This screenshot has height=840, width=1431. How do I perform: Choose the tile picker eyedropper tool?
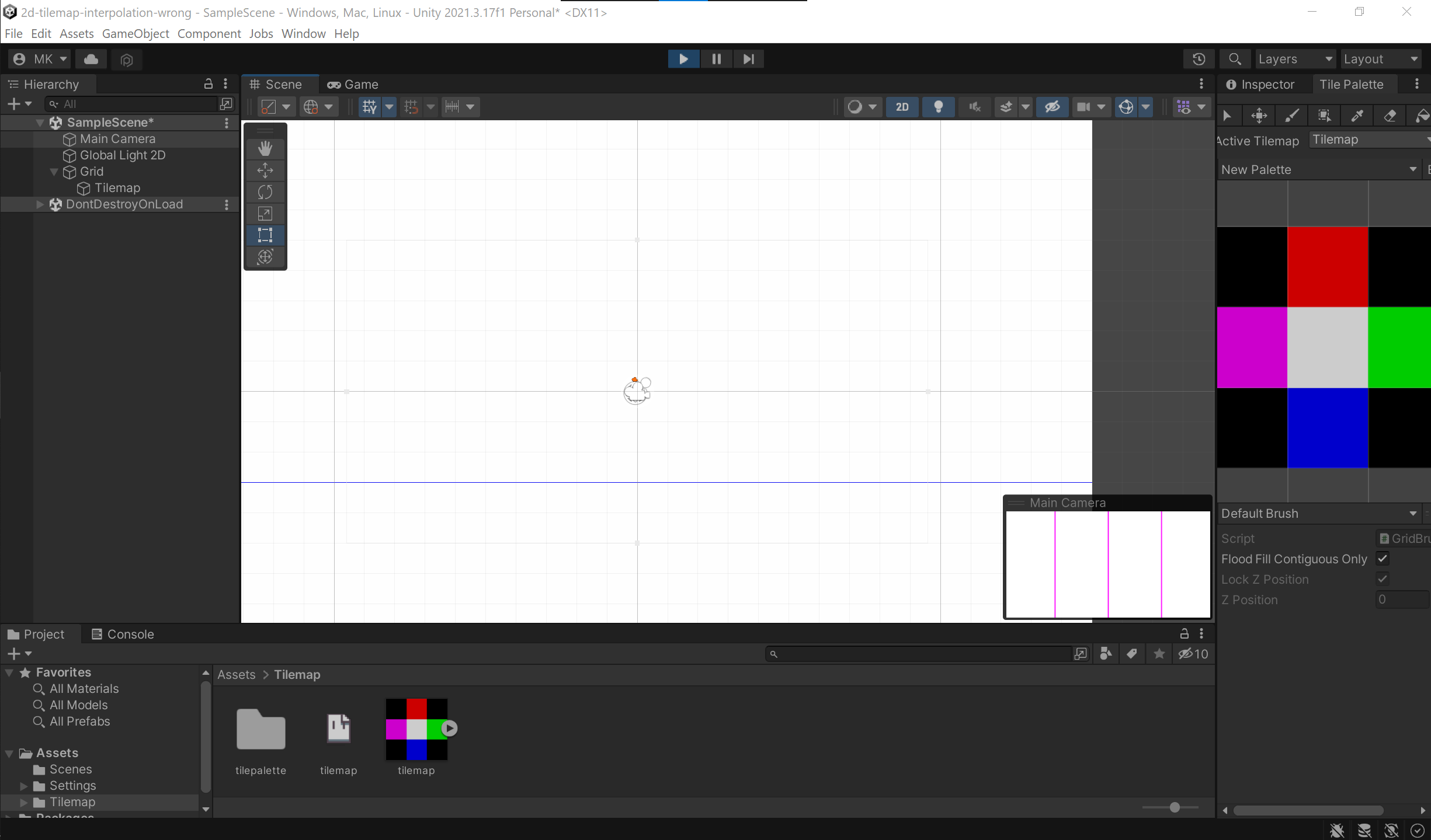(1357, 116)
